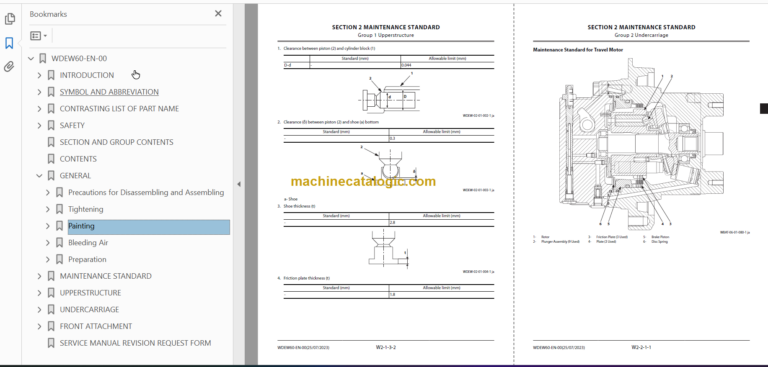Jump to the UPPERSTRUCTURE bookmark
The image size is (768, 367).
point(90,293)
